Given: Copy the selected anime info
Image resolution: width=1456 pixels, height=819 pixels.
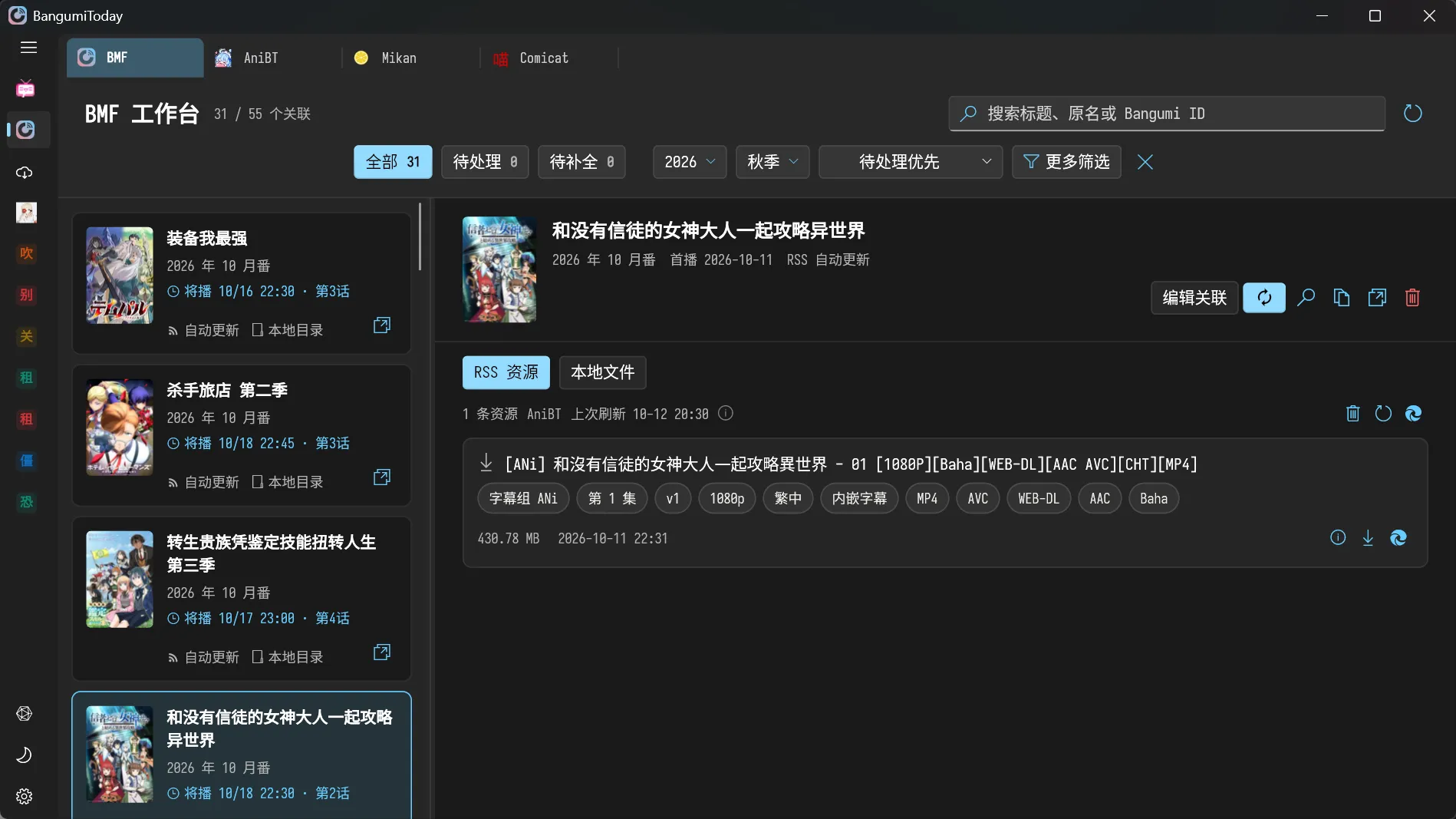Looking at the screenshot, I should click(1341, 298).
